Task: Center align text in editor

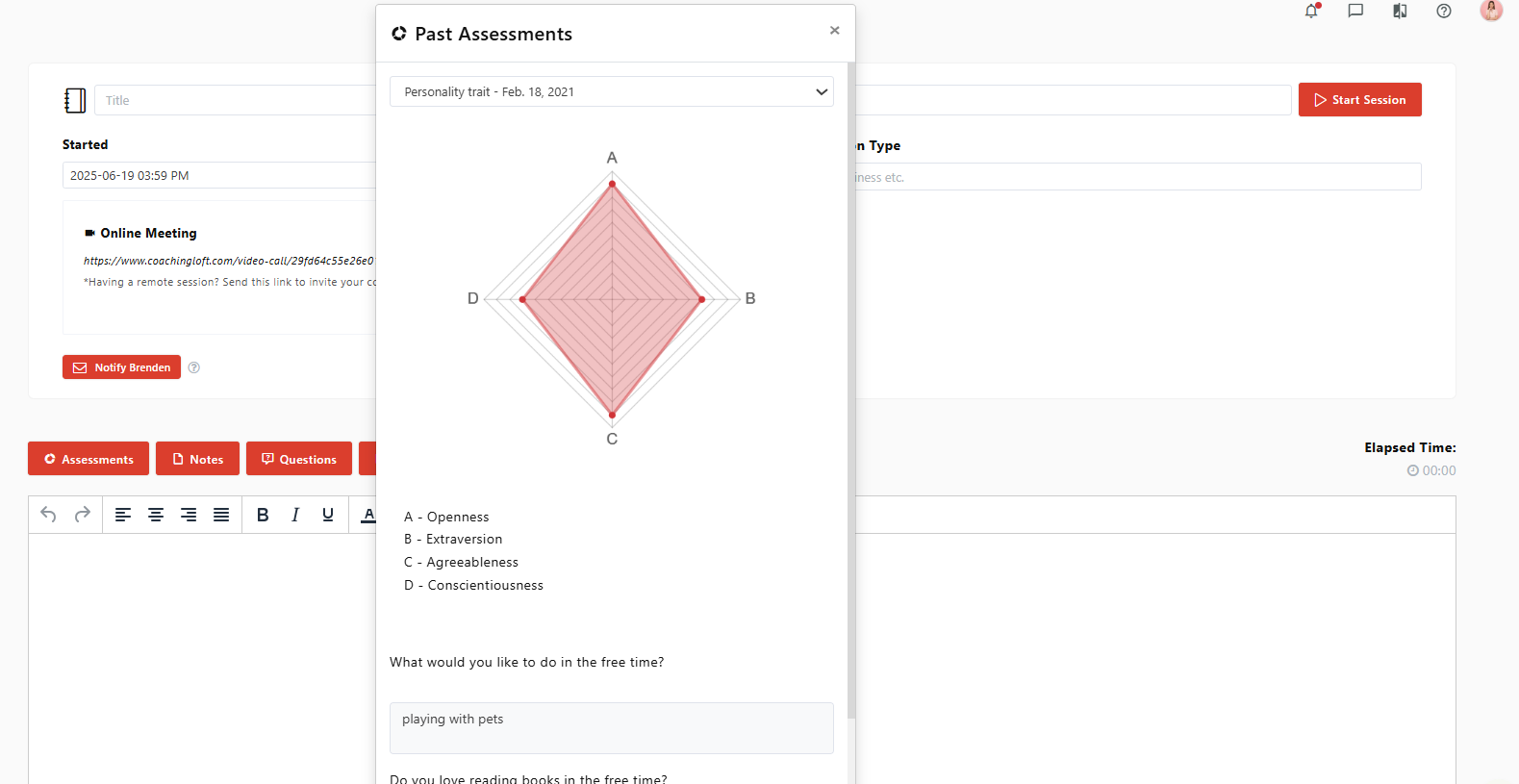Action: tap(156, 515)
